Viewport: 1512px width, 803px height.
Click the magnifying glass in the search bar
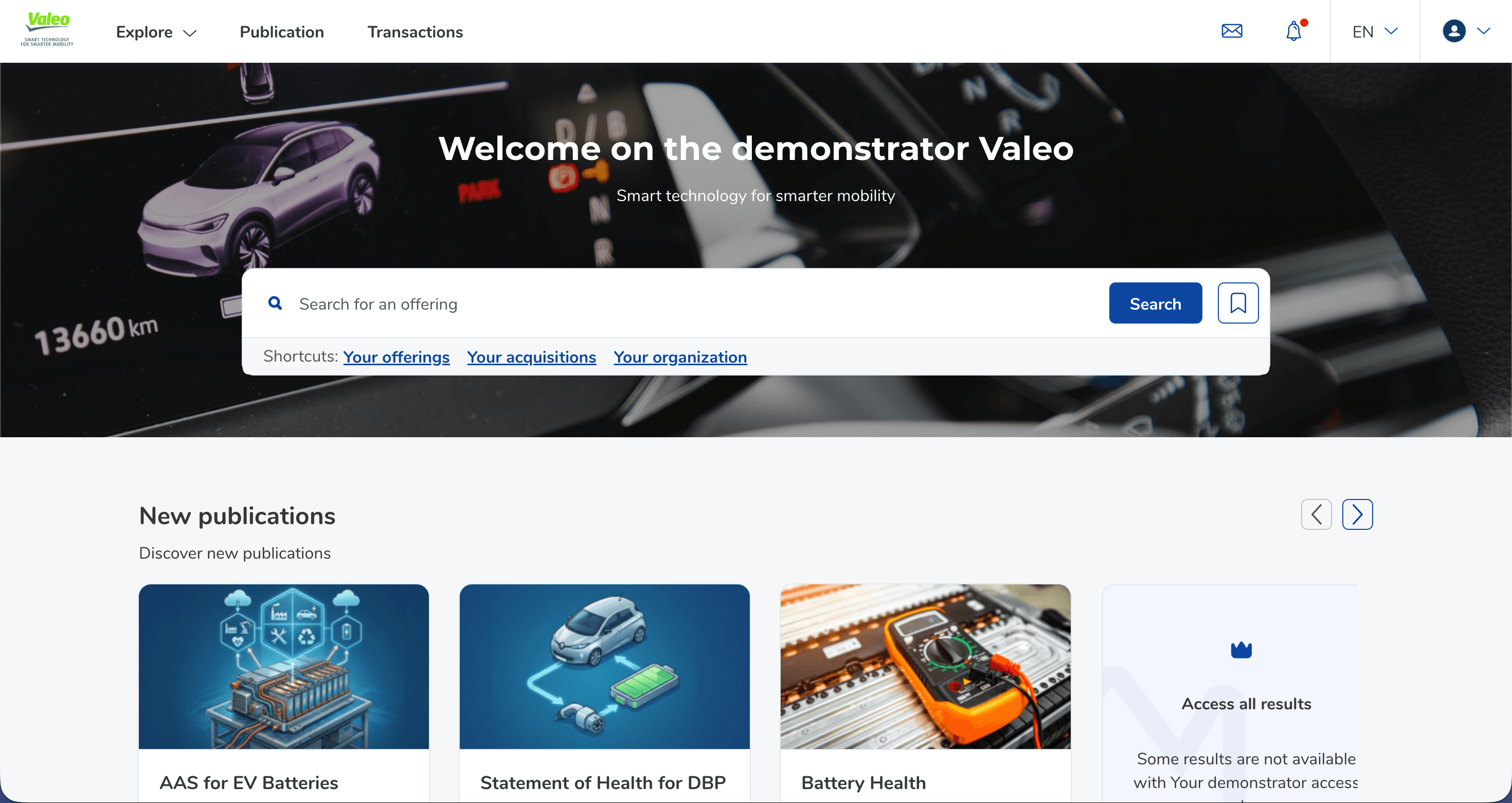pyautogui.click(x=275, y=303)
